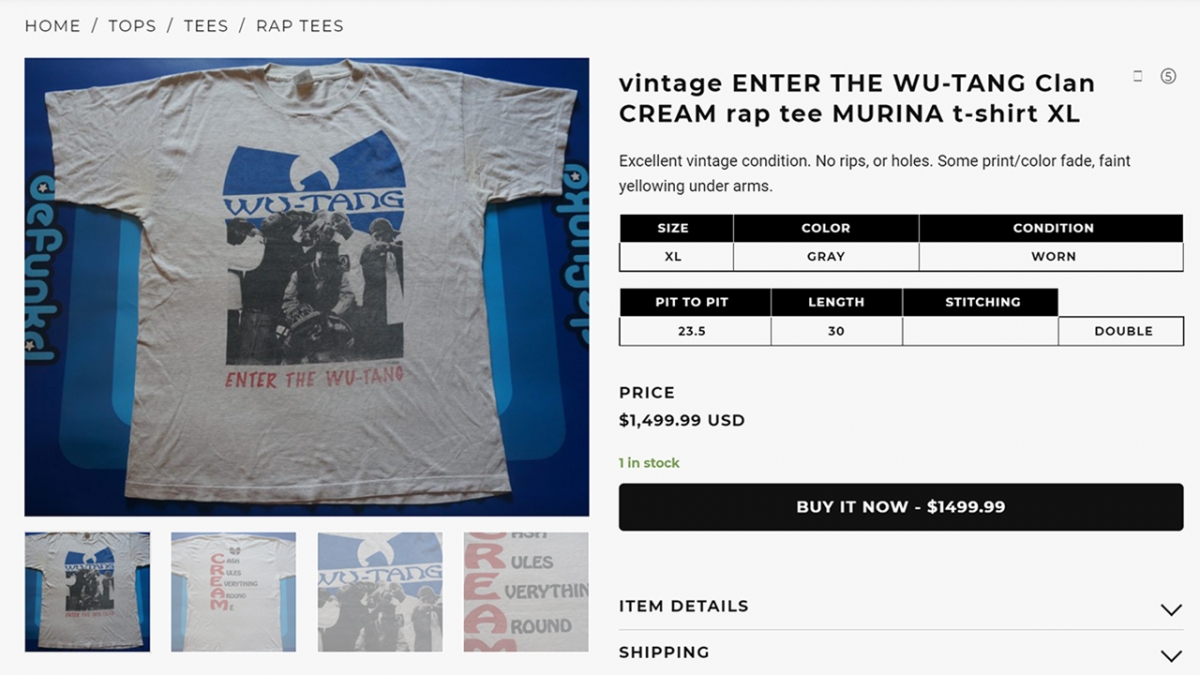Click BUY IT NOW - $1499.99 button
Image resolution: width=1200 pixels, height=675 pixels.
901,507
